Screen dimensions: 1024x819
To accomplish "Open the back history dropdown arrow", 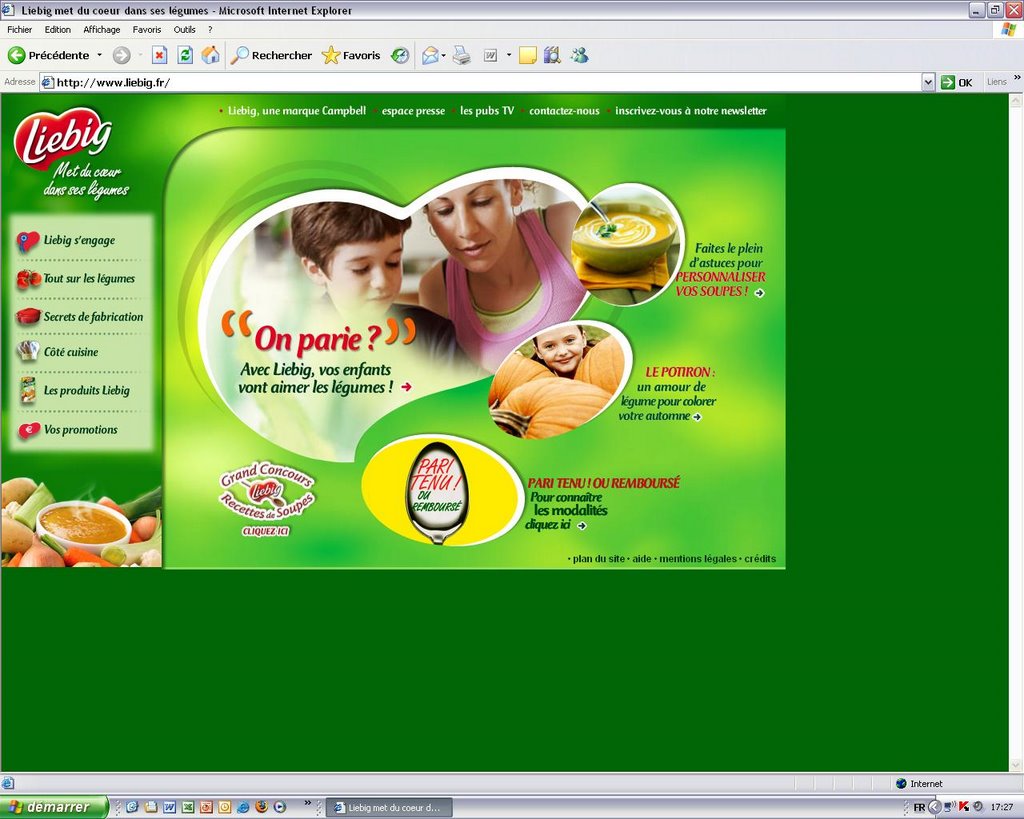I will [99, 56].
